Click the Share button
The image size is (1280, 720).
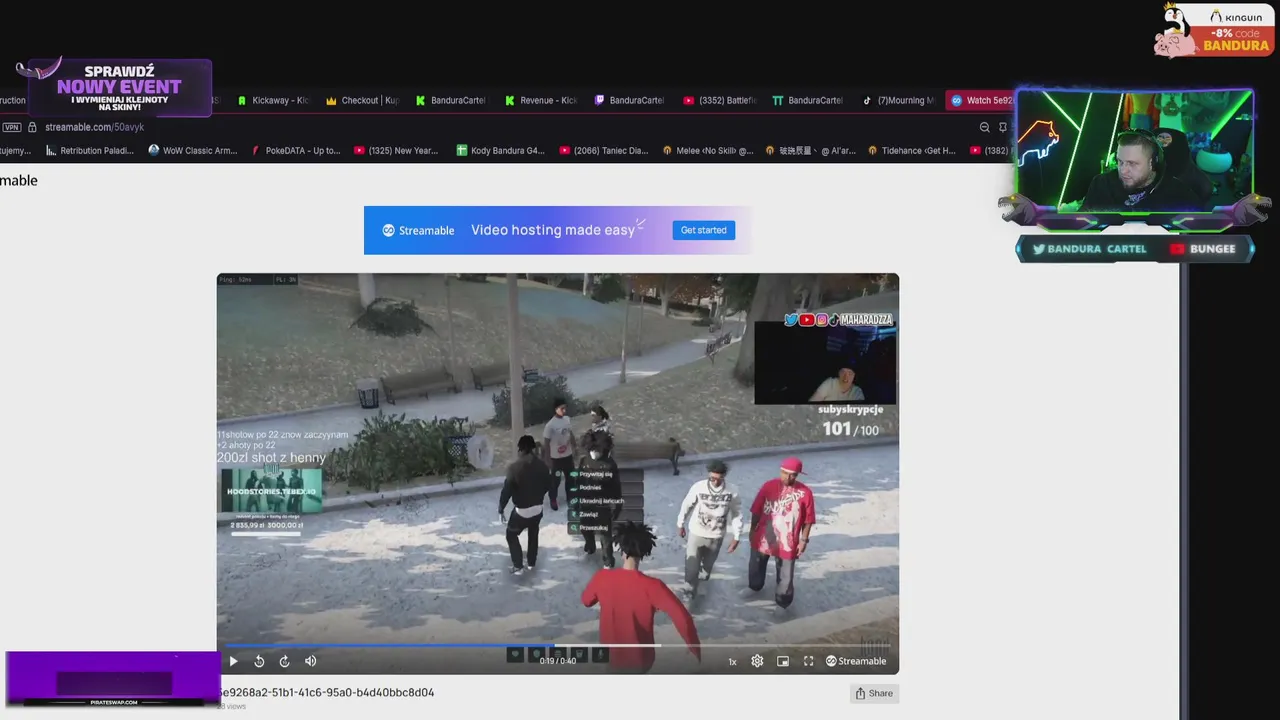point(874,693)
